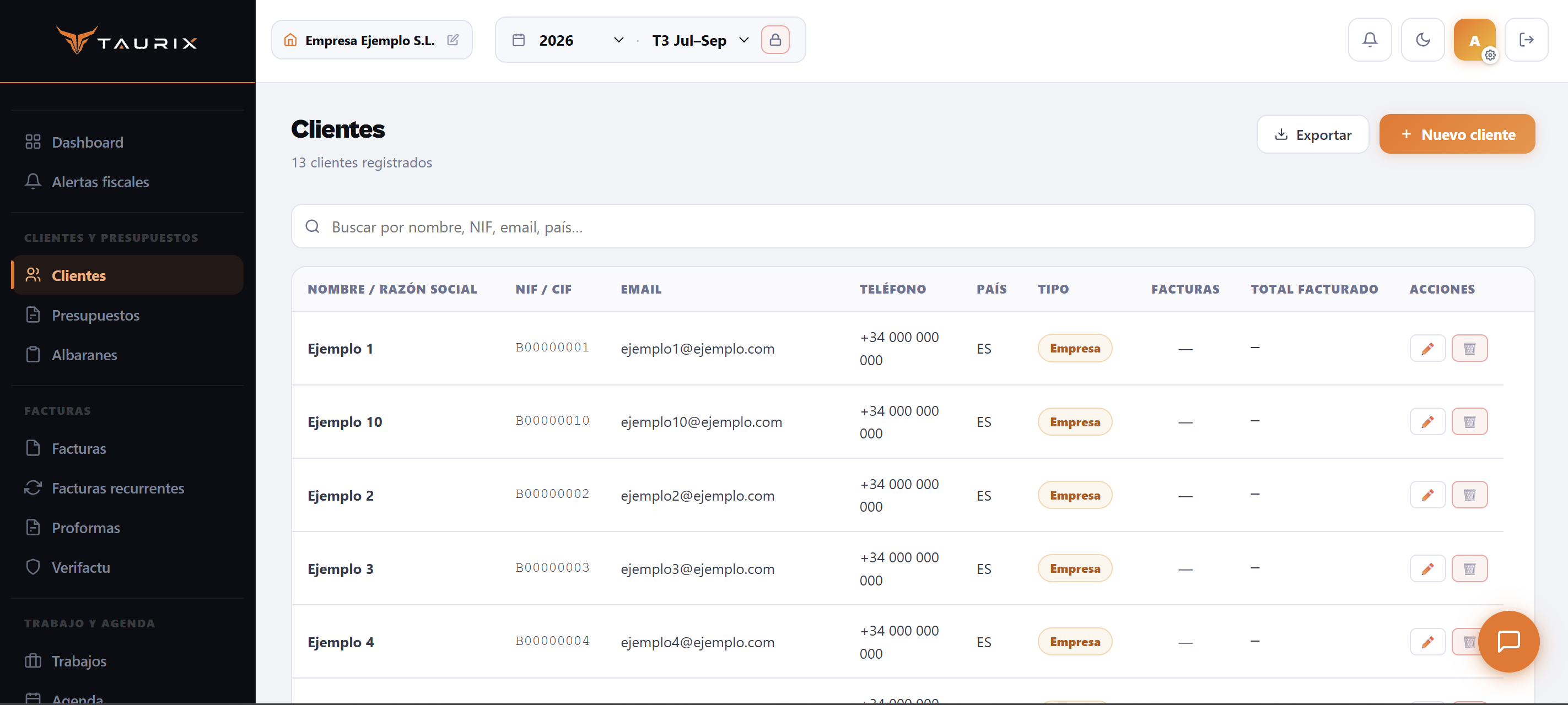The width and height of the screenshot is (1568, 705).
Task: Click email ejemplo2@ejemplo.com
Action: pyautogui.click(x=698, y=496)
